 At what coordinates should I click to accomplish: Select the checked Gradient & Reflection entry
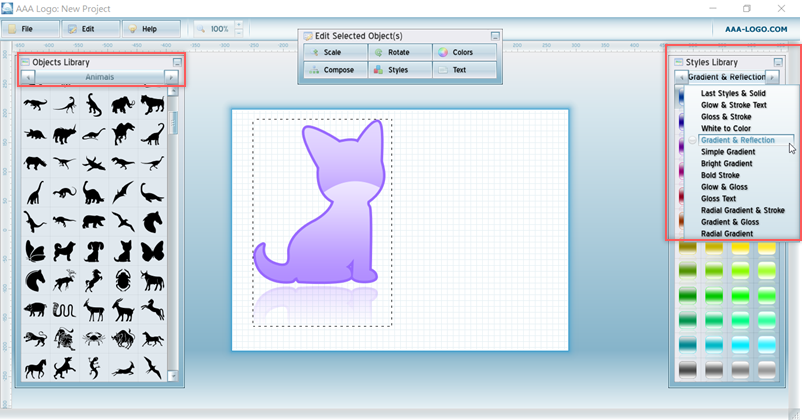(746, 140)
